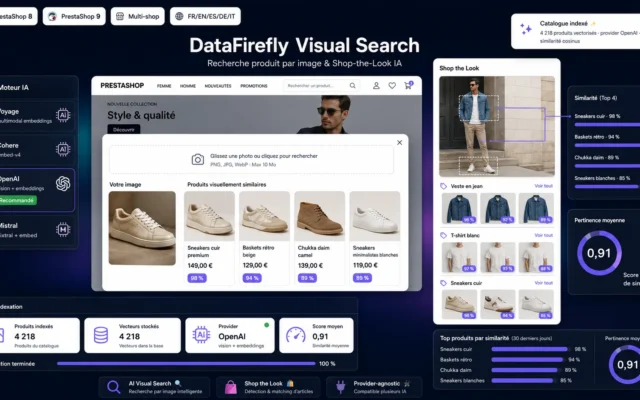Open the user account icon
640x400 pixels.
coord(376,86)
